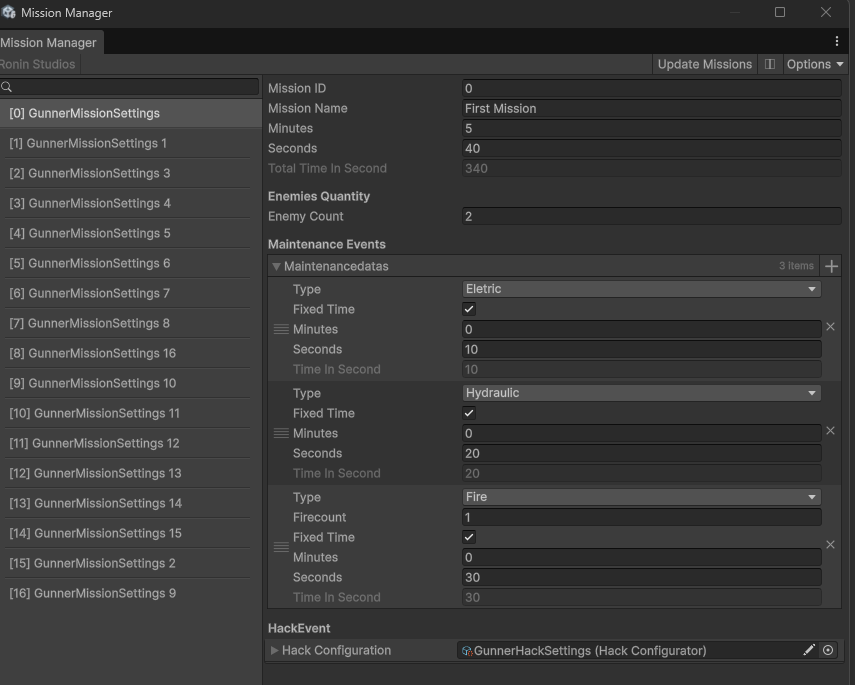The image size is (855, 685).
Task: Toggle Fixed Time for Fire event
Action: pyautogui.click(x=469, y=537)
